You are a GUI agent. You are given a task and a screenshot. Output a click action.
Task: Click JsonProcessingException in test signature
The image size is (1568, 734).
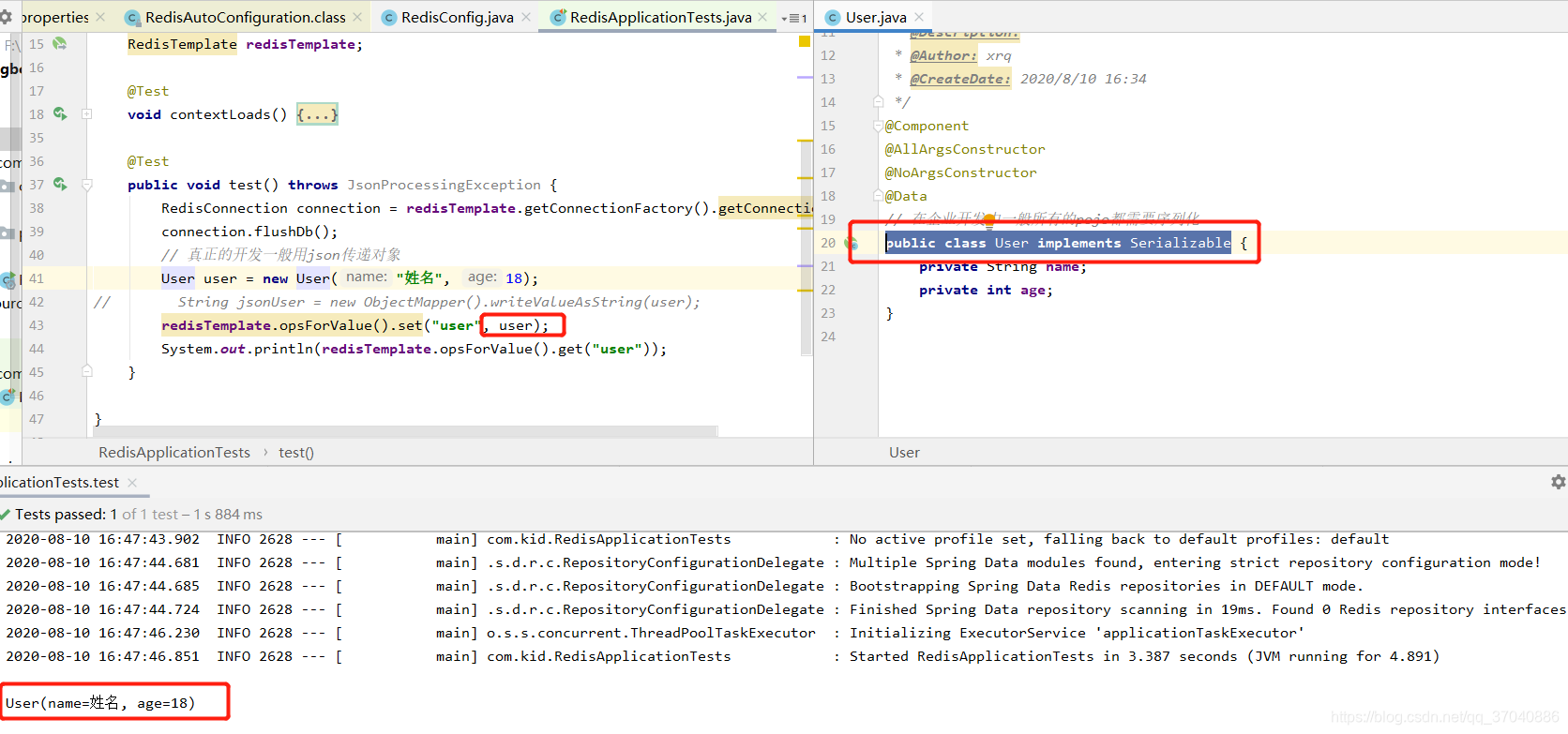pos(444,185)
